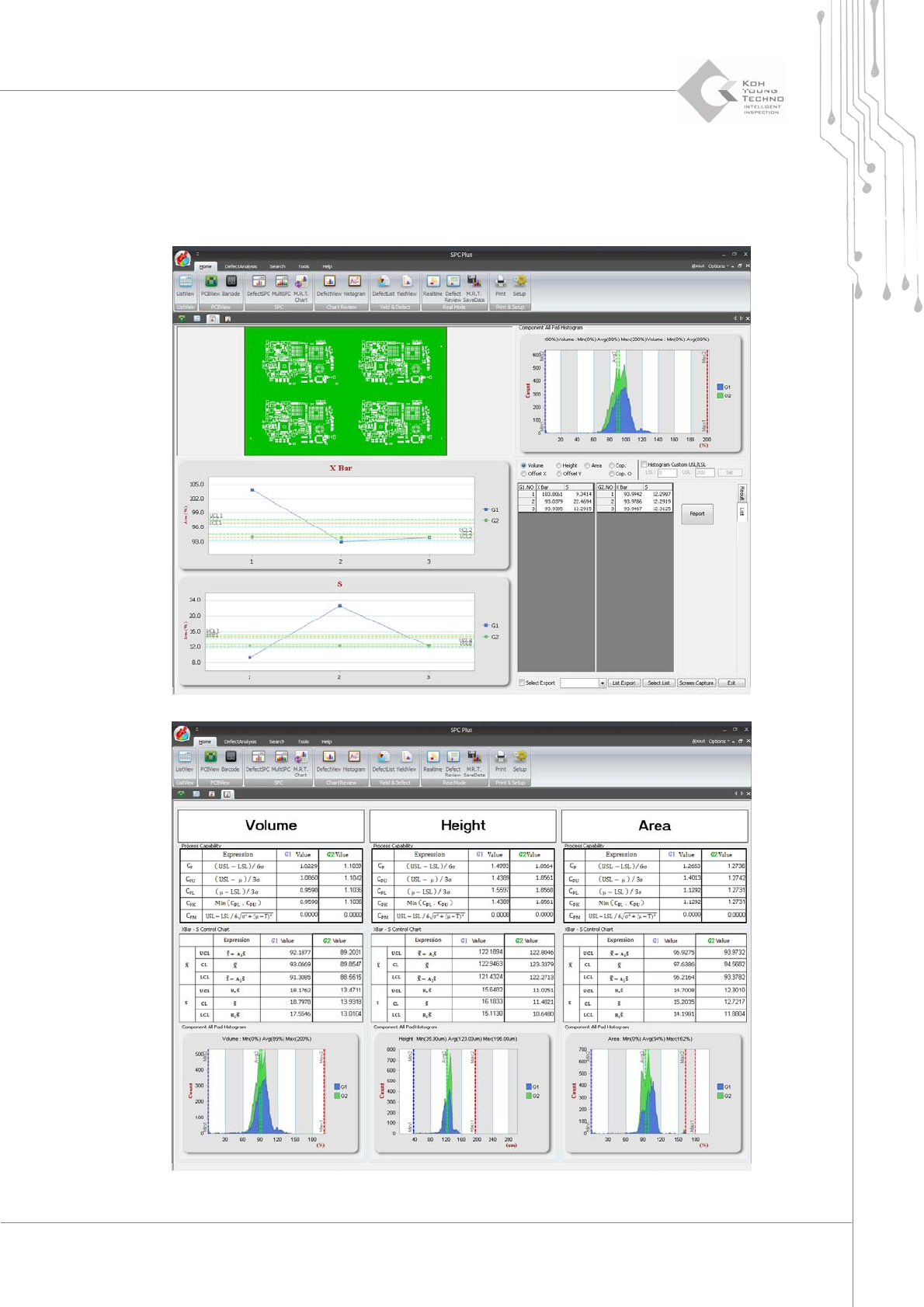Open Setup in the upper window ribbon
924x1307 pixels.
[x=519, y=285]
